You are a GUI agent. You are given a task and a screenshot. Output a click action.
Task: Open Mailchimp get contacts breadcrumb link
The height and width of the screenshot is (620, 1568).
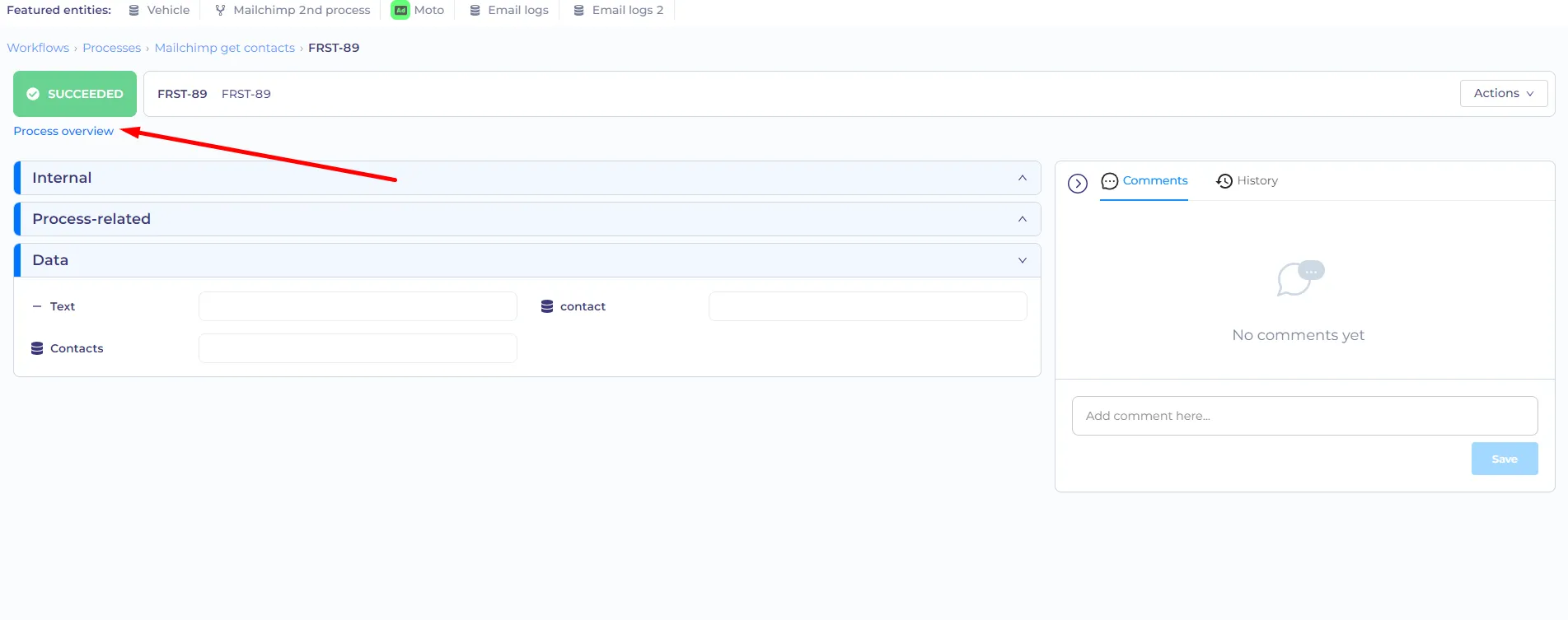(x=224, y=48)
